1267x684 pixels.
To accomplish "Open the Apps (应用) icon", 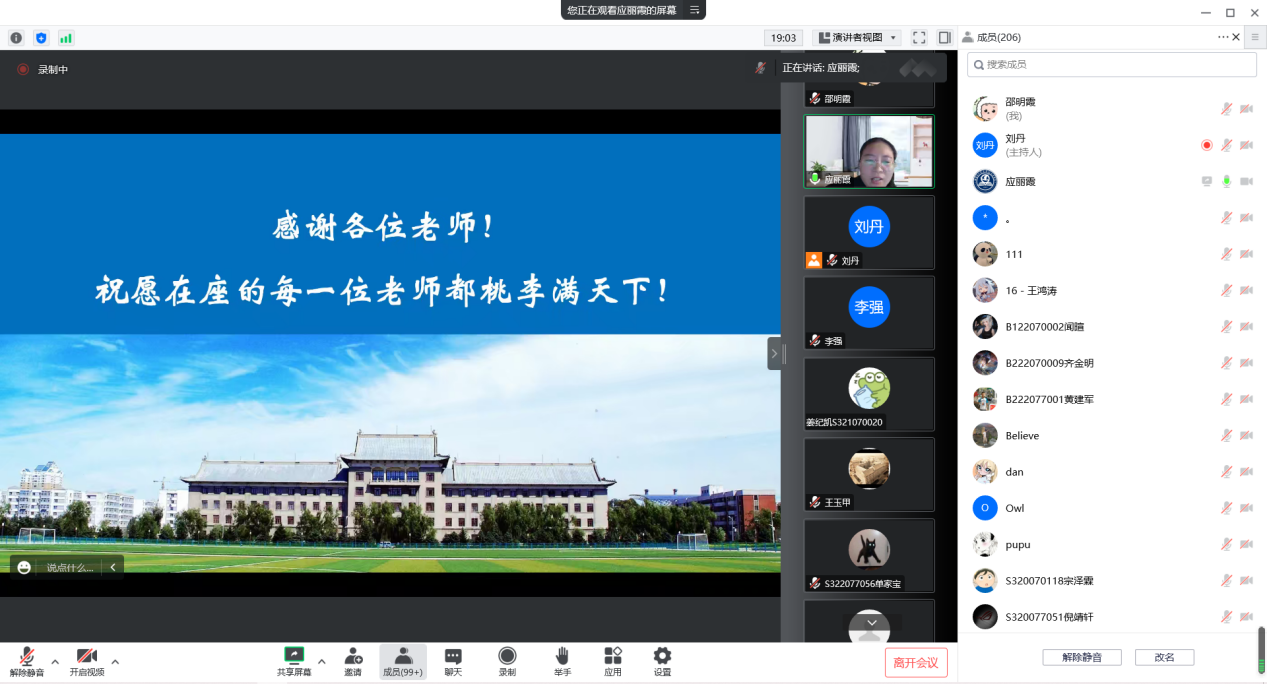I will pyautogui.click(x=613, y=661).
